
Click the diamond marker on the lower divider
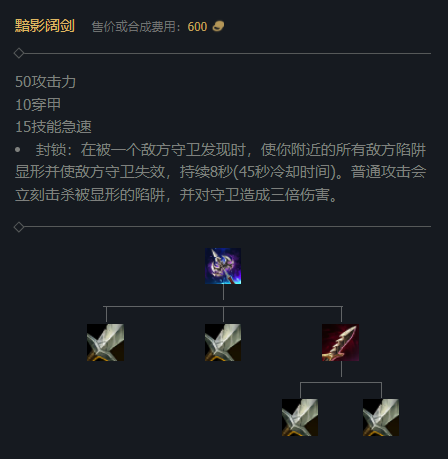coord(19,227)
